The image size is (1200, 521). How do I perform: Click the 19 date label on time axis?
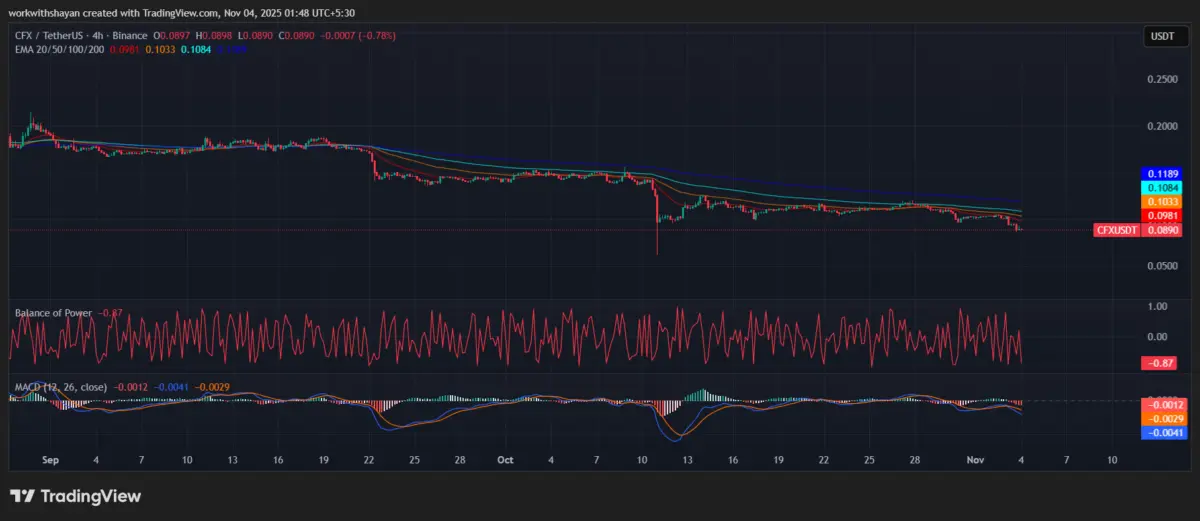coord(323,460)
